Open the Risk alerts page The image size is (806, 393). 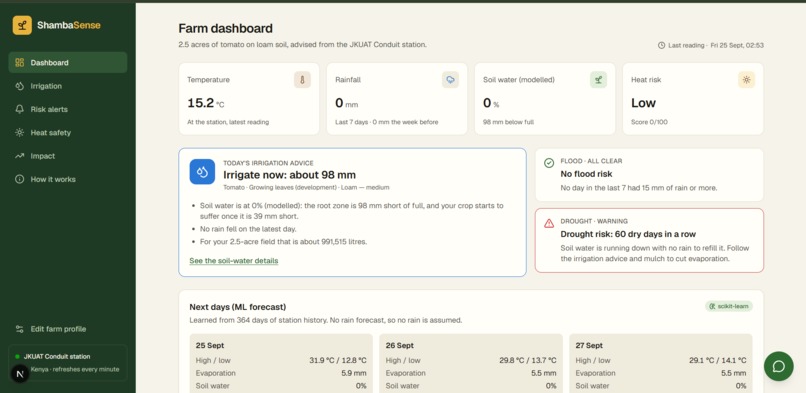68,109
